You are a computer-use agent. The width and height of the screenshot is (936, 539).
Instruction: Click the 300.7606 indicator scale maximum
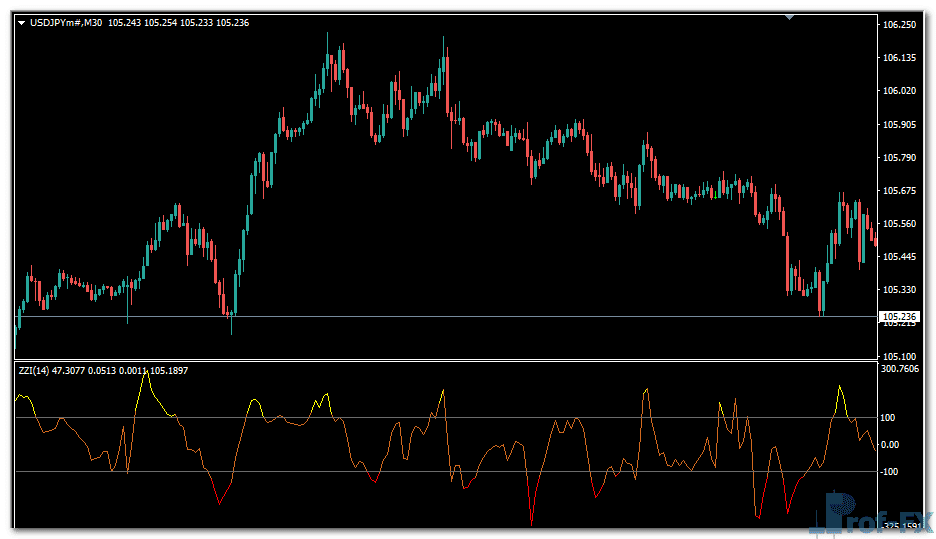click(902, 369)
